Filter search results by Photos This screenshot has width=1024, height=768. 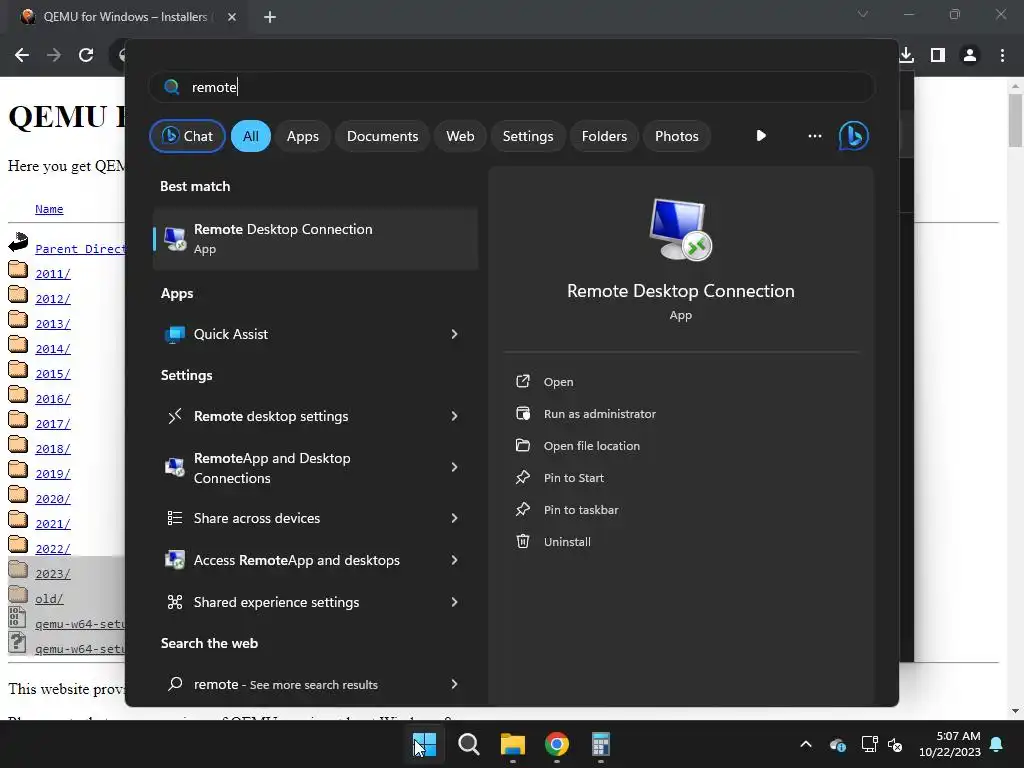tap(677, 136)
